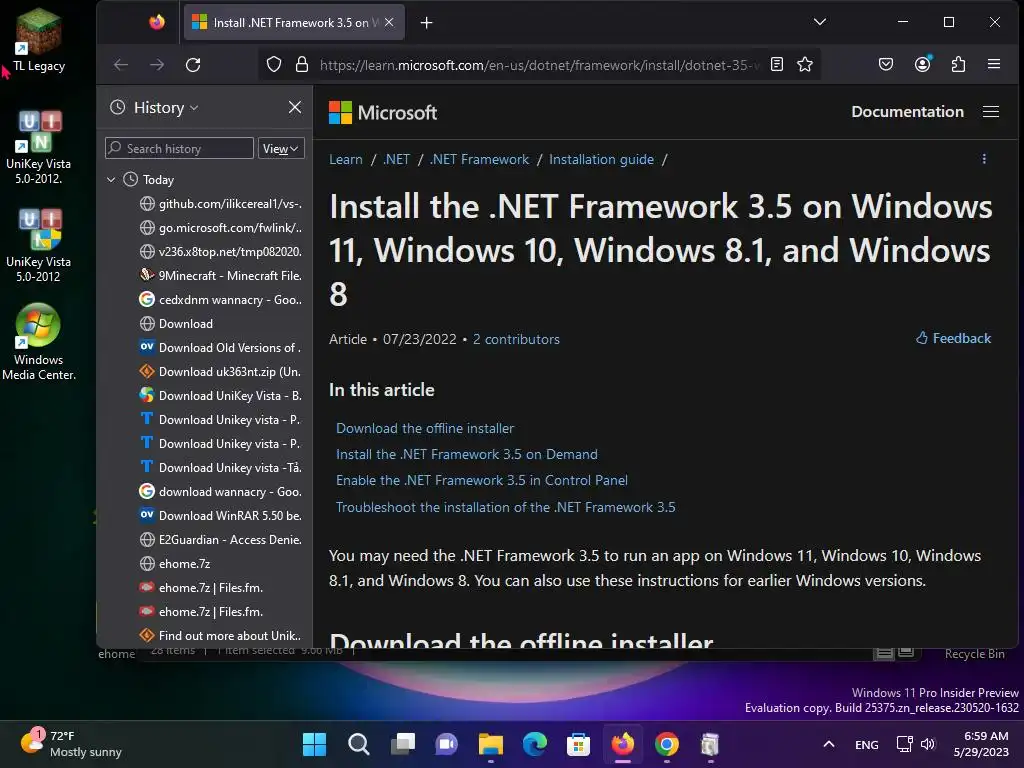Jump to Troubleshoot the installation section
The image size is (1024, 768).
click(505, 507)
